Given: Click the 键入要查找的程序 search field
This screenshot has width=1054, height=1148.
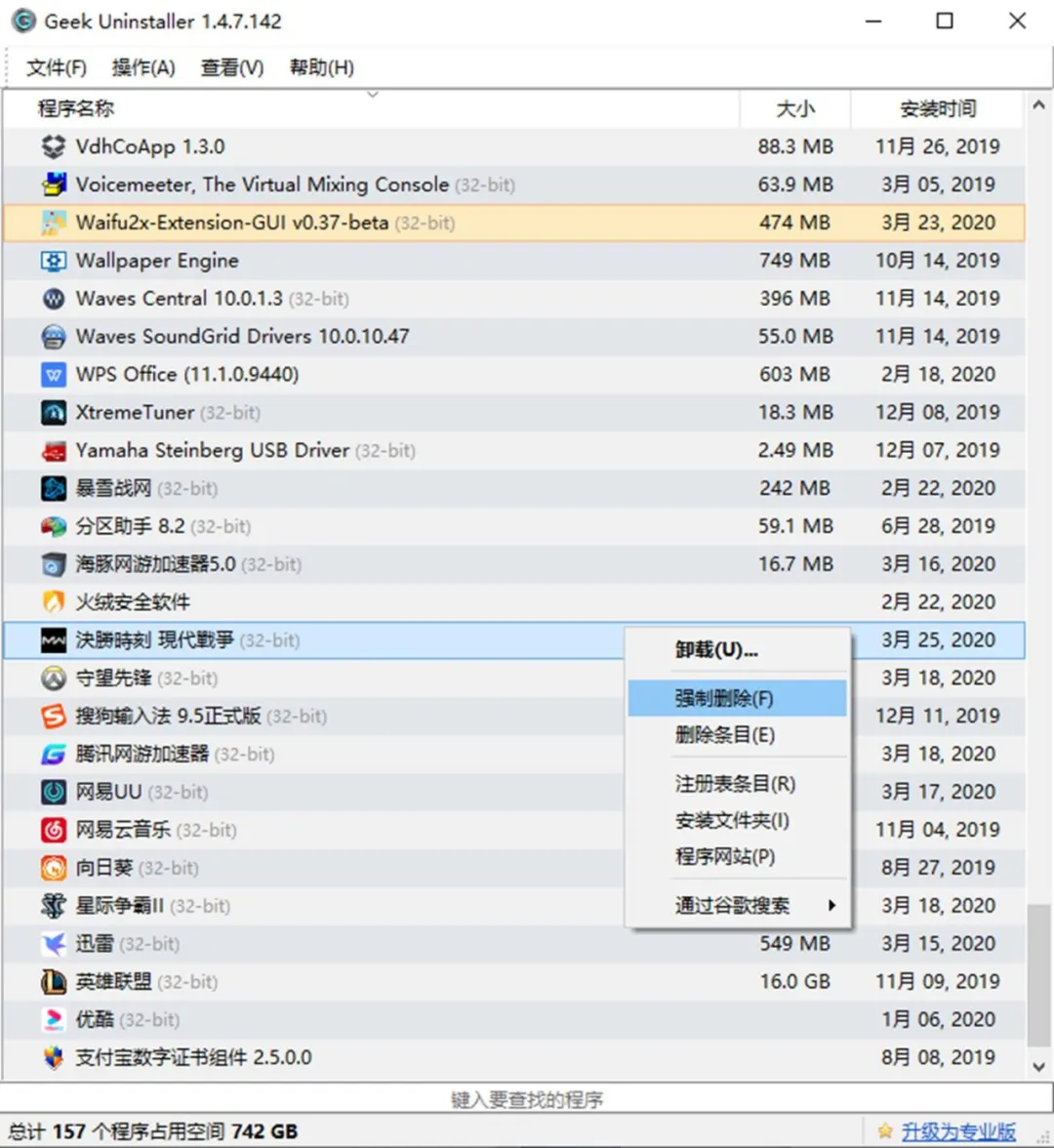Looking at the screenshot, I should pos(526,1099).
